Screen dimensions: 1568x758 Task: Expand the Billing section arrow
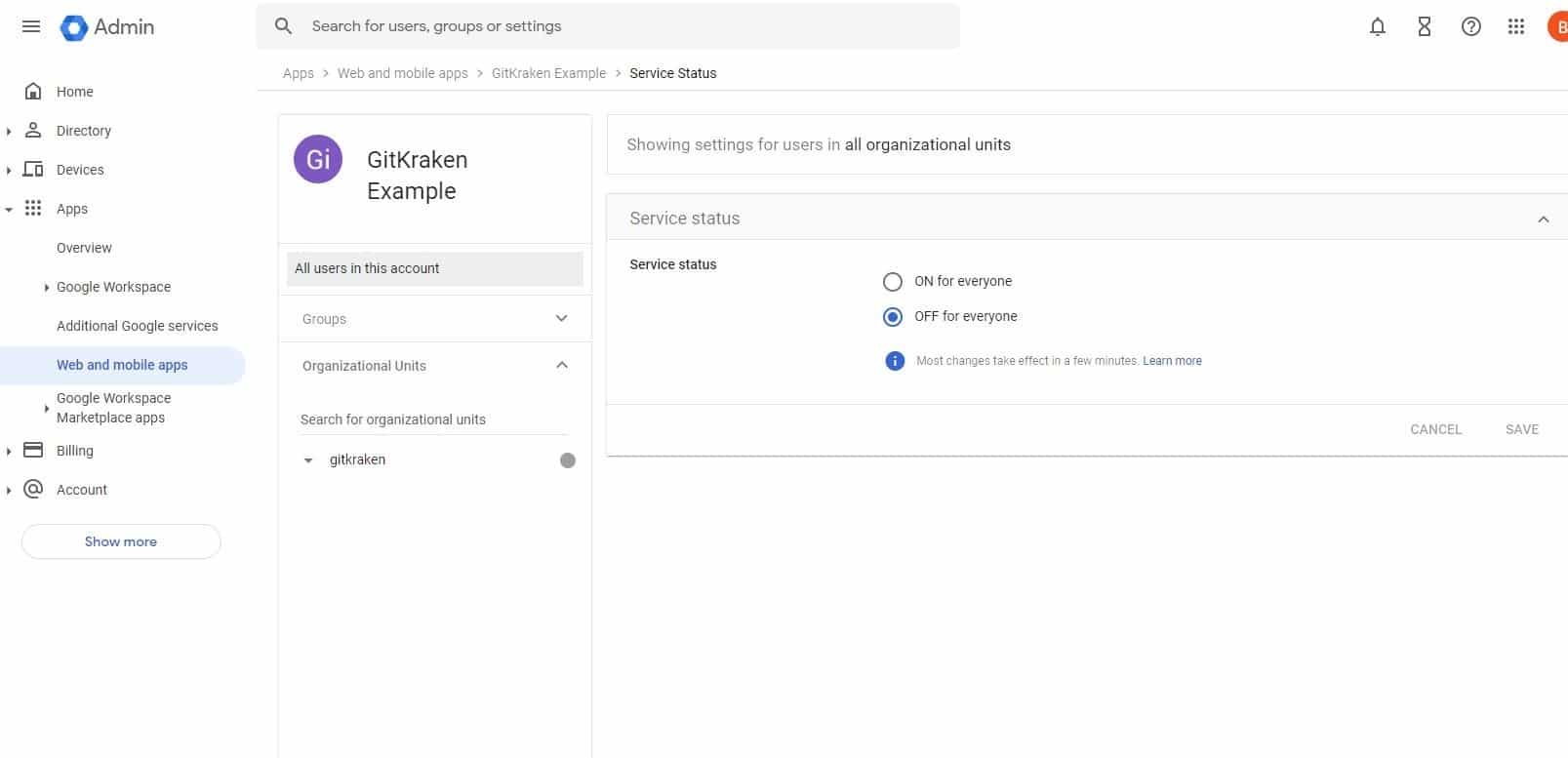9,451
